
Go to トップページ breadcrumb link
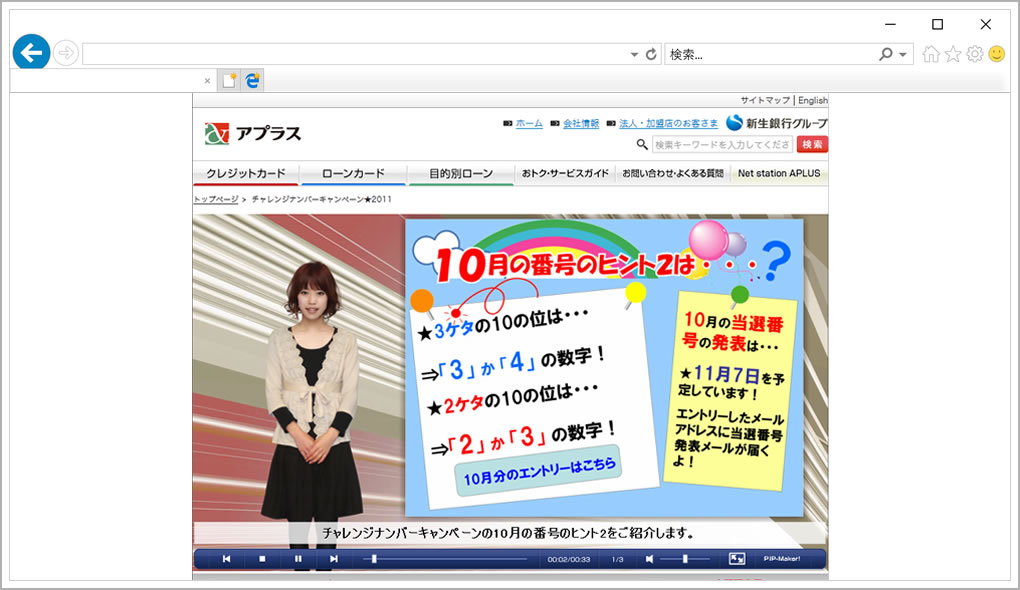(216, 199)
